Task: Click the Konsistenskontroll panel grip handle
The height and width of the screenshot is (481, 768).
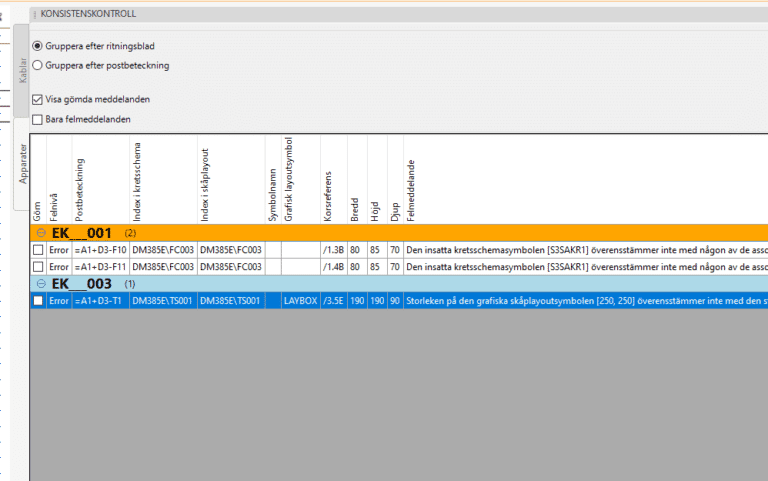Action: click(34, 14)
